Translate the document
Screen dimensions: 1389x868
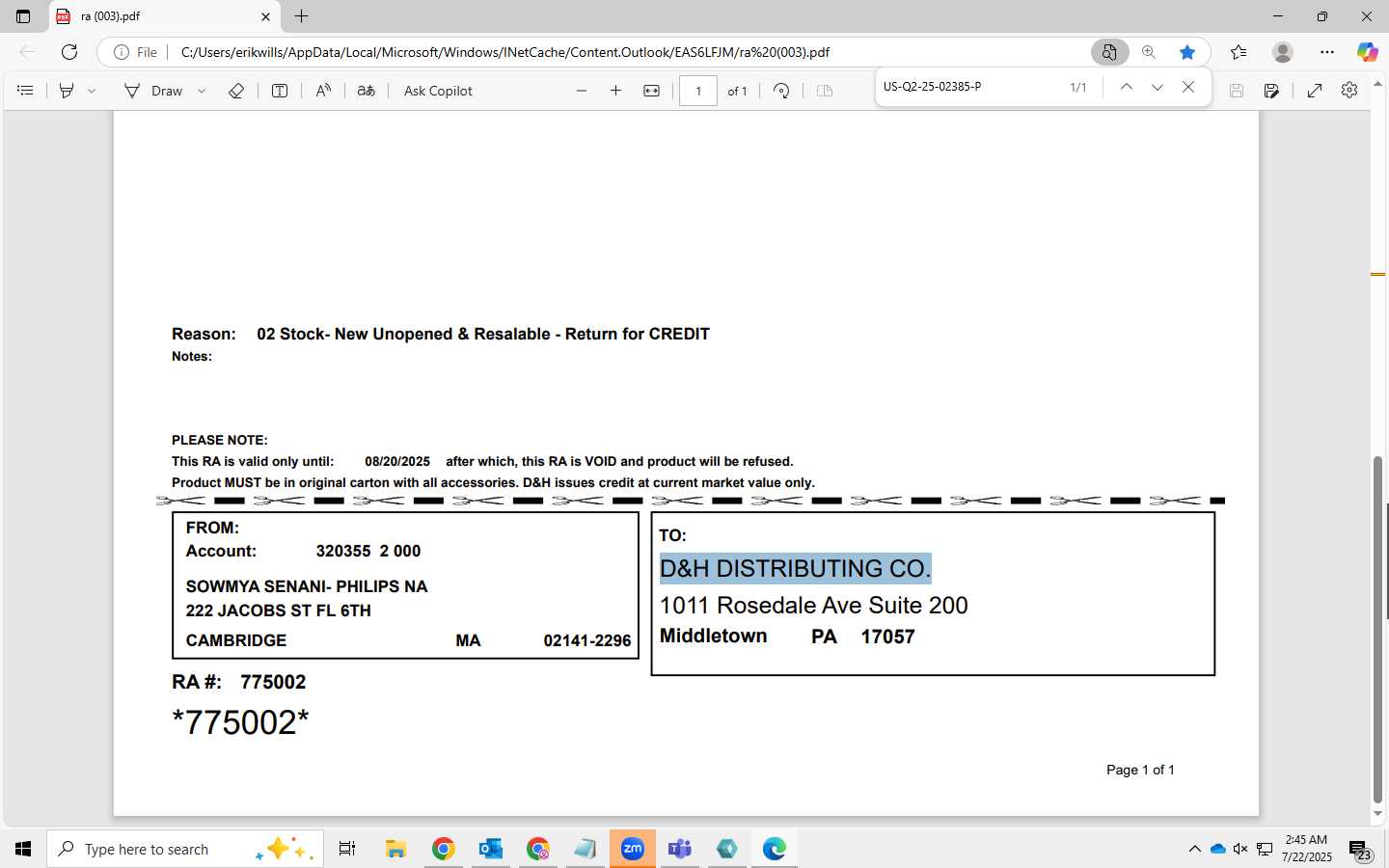point(366,91)
